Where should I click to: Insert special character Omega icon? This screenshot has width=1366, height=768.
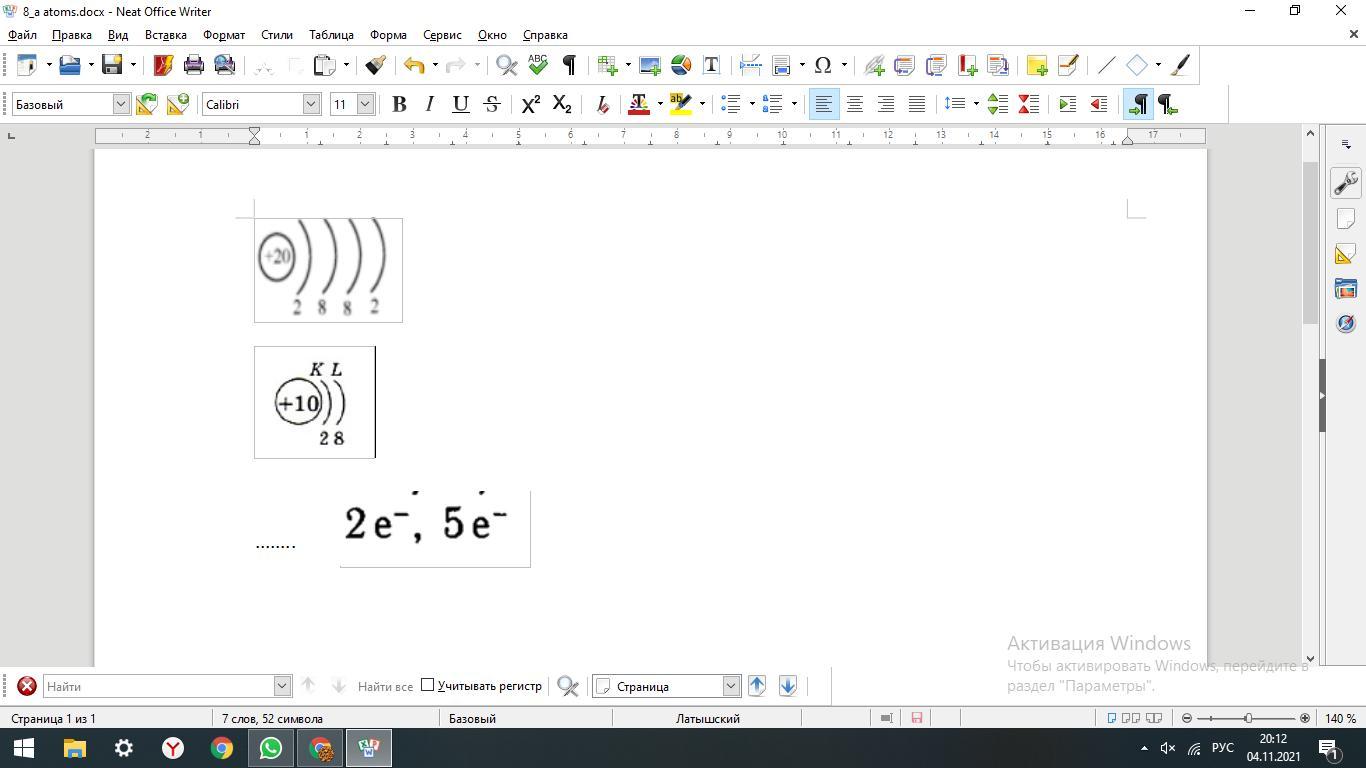(x=822, y=65)
